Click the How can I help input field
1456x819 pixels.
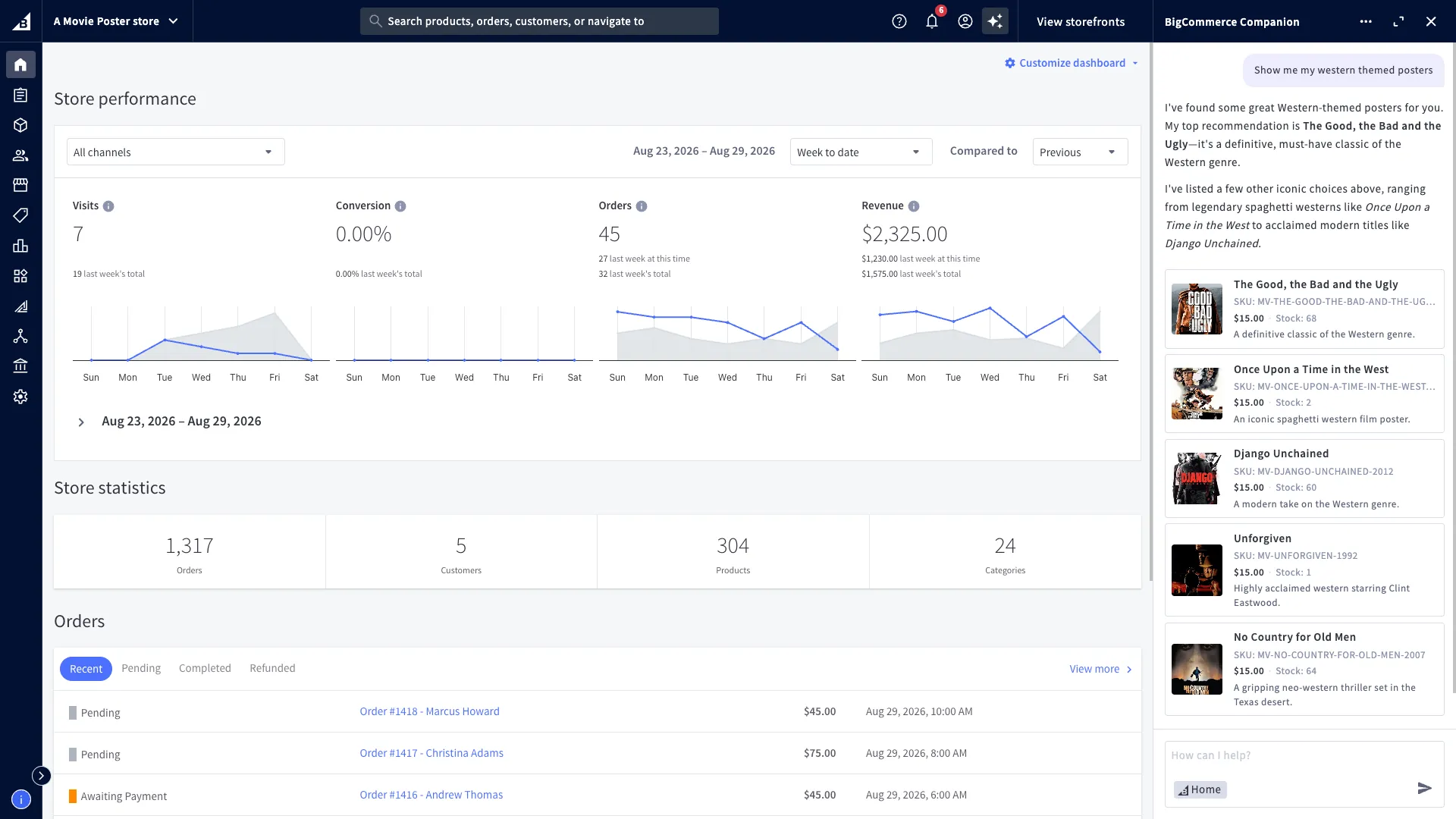(1304, 756)
